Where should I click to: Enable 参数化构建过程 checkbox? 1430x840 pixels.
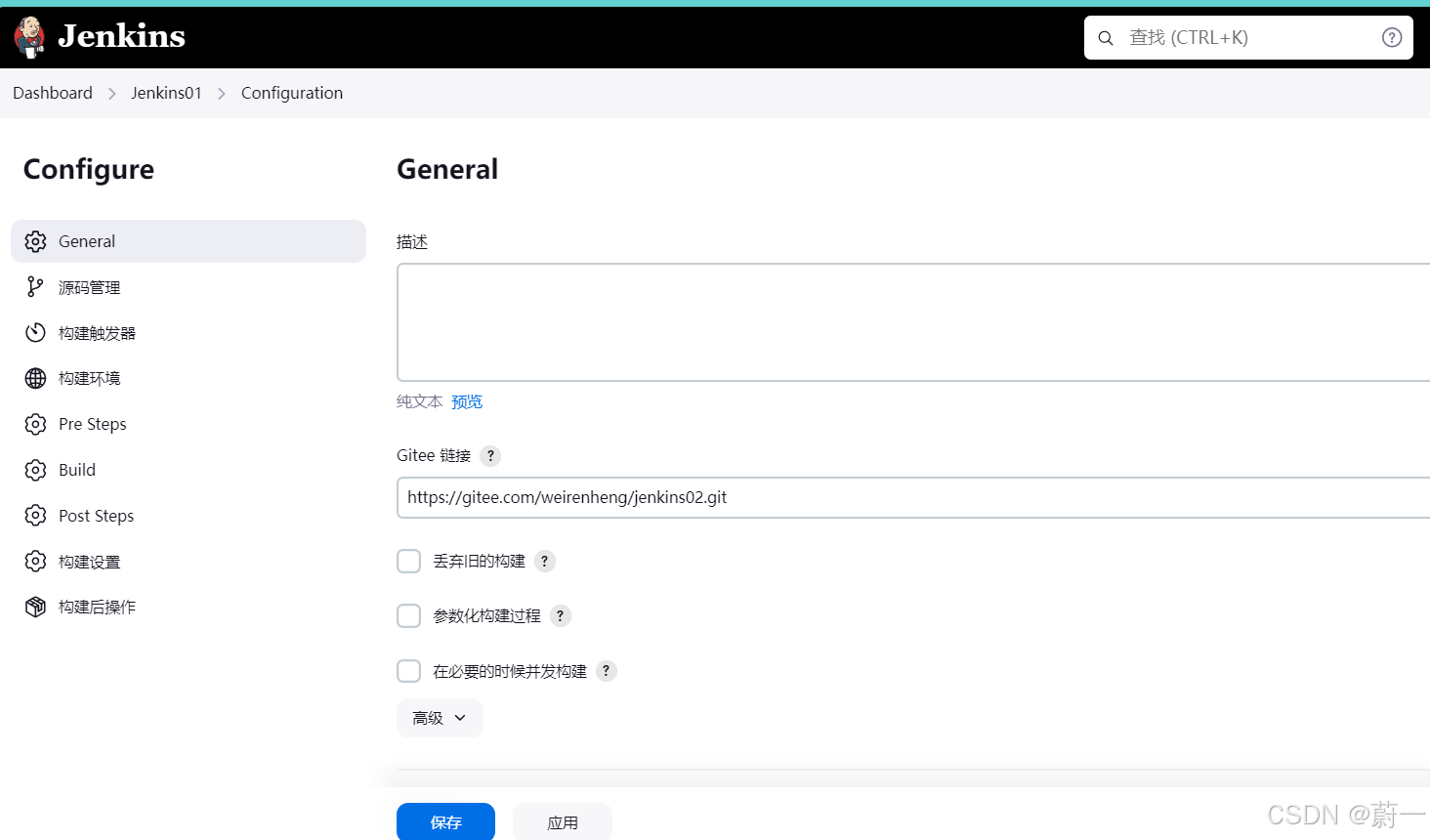pyautogui.click(x=409, y=615)
